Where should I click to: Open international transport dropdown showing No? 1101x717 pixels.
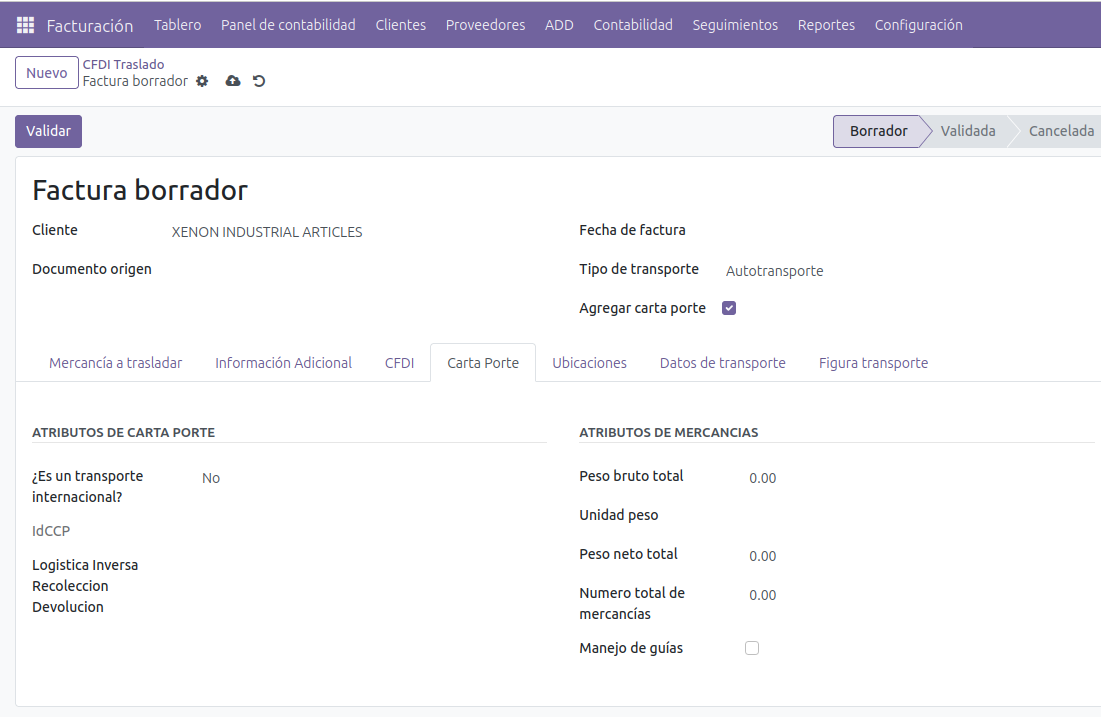(x=370, y=478)
